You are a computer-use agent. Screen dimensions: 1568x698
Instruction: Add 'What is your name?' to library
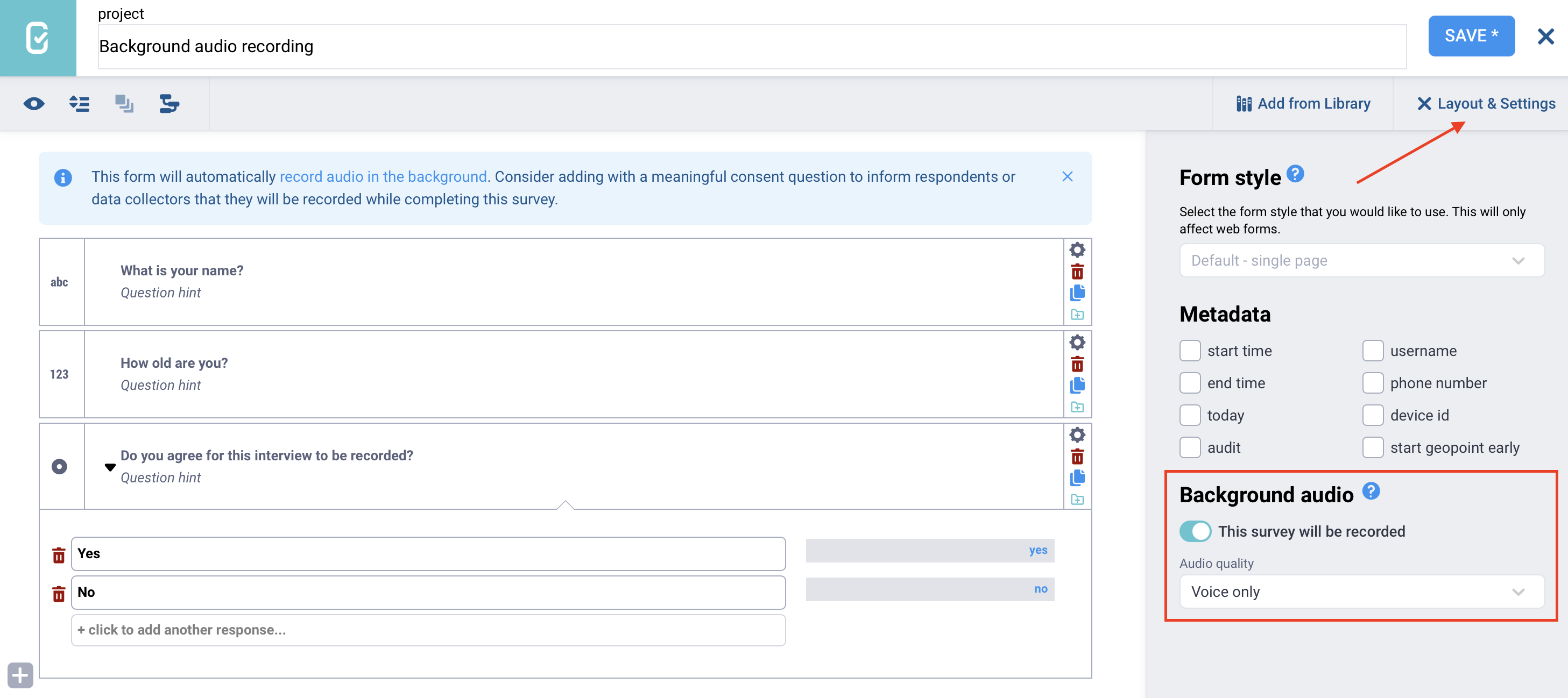tap(1077, 315)
